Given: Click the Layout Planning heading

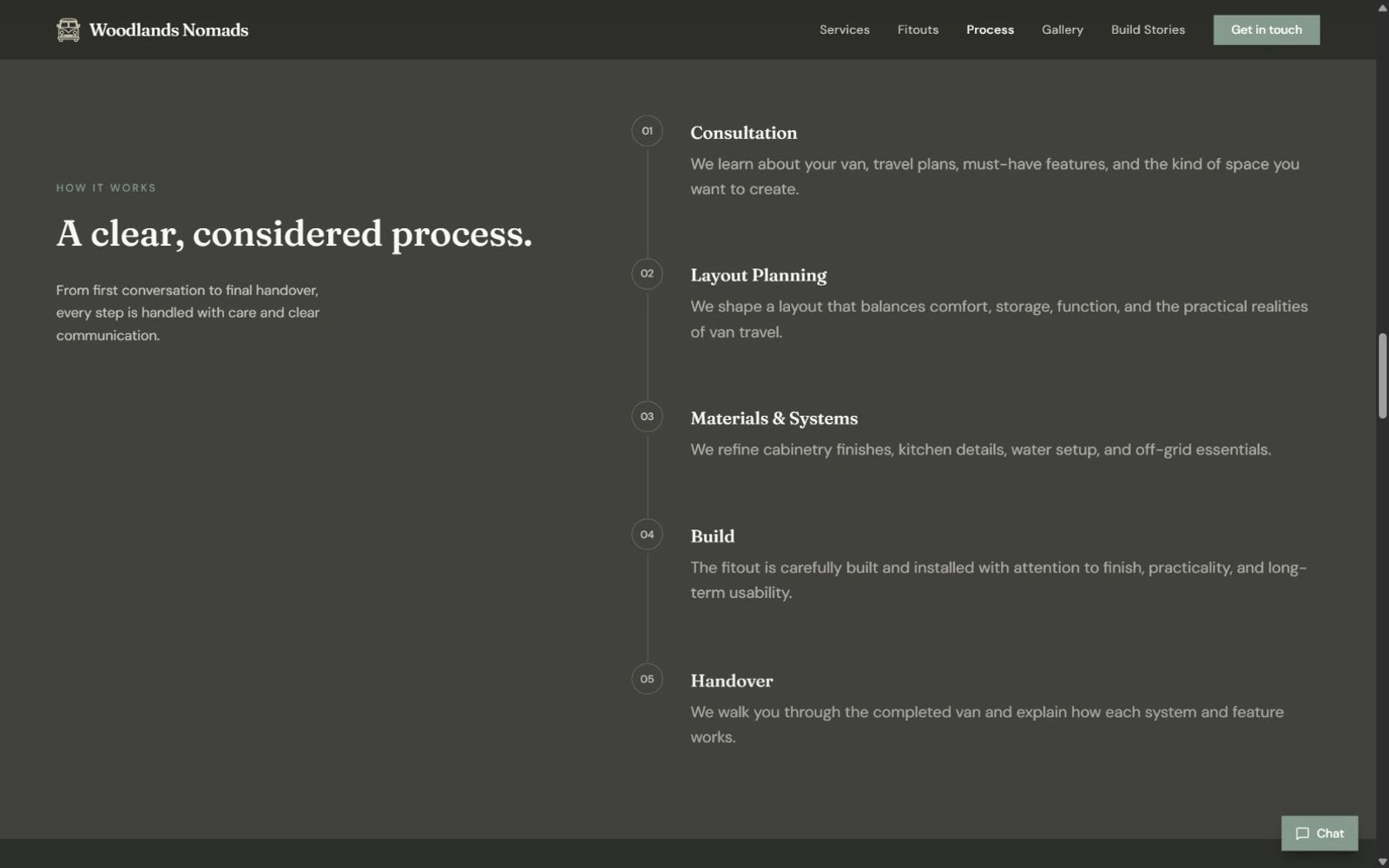Looking at the screenshot, I should pos(758,275).
